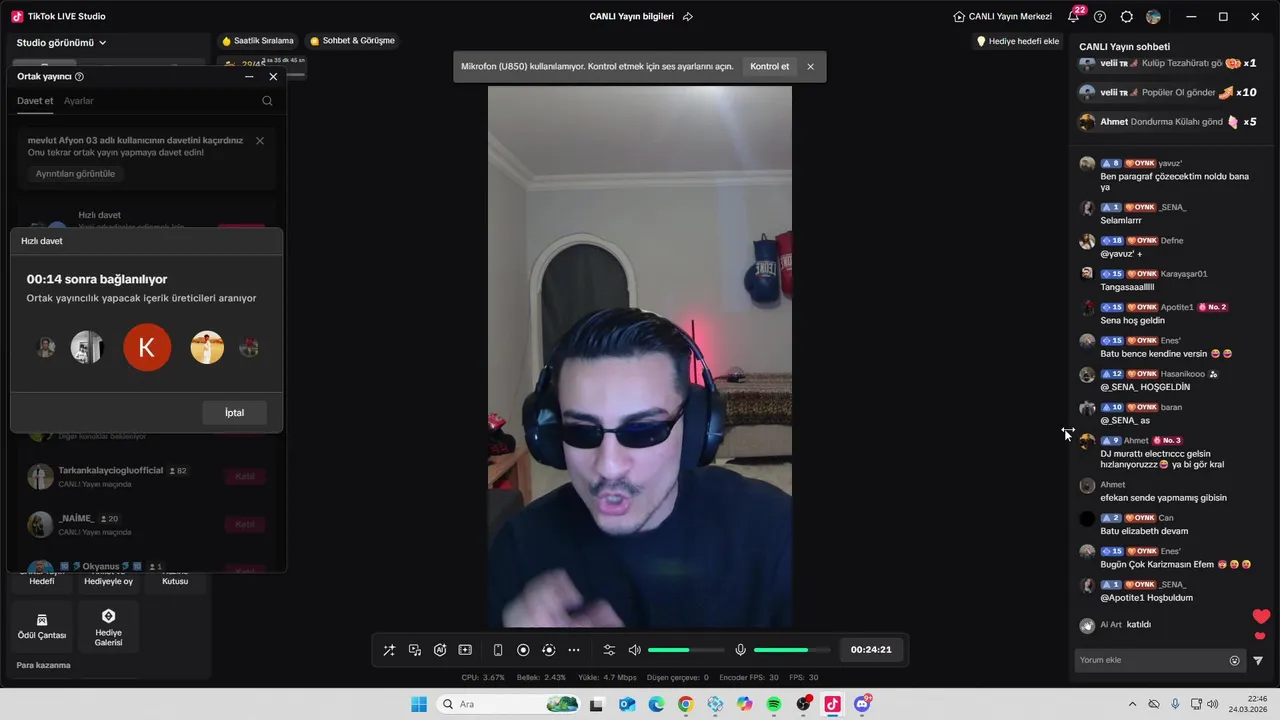The height and width of the screenshot is (720, 1280).
Task: Open help icon beside Ortak yayıncı title
Action: pos(80,76)
